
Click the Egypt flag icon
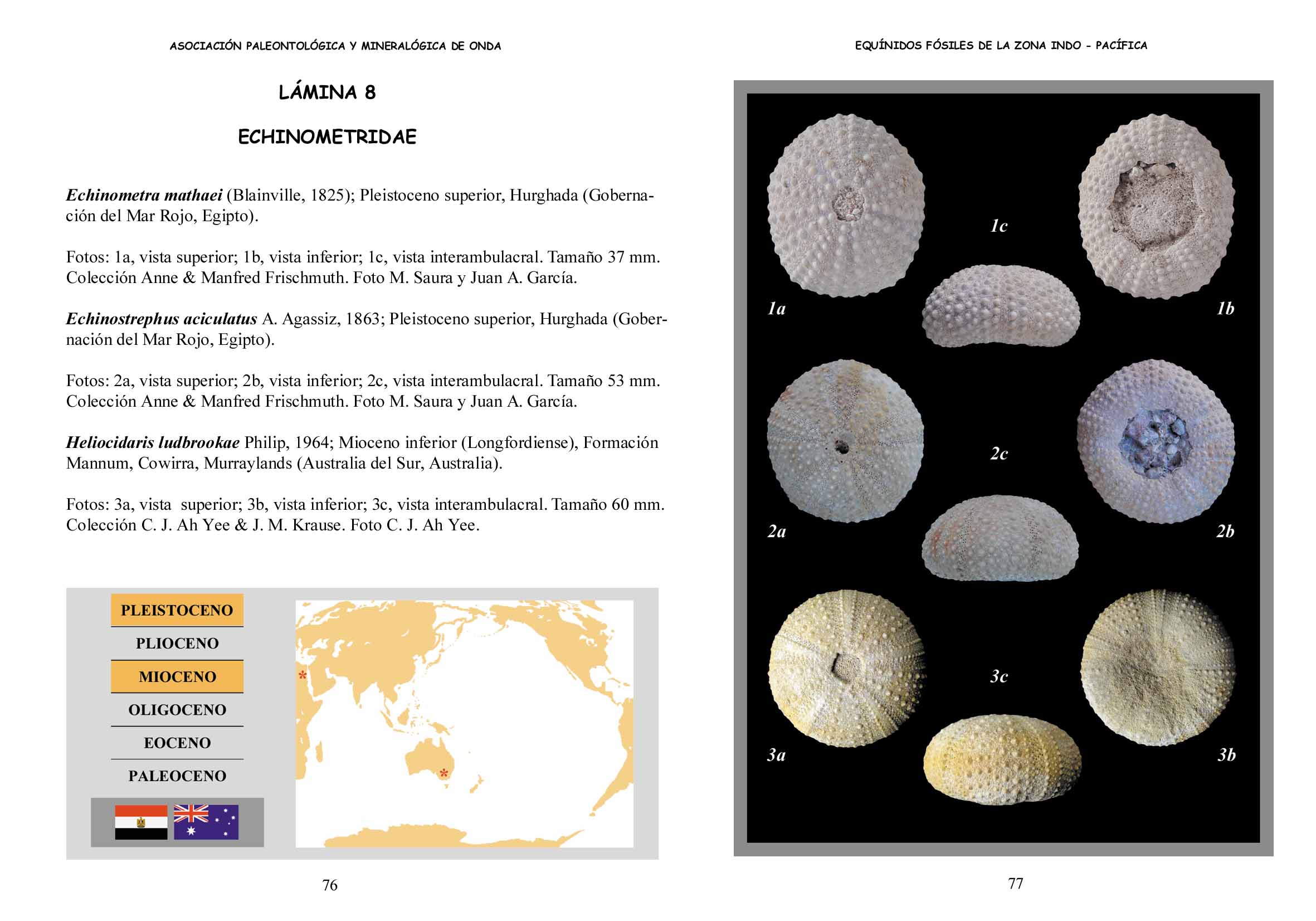click(141, 822)
